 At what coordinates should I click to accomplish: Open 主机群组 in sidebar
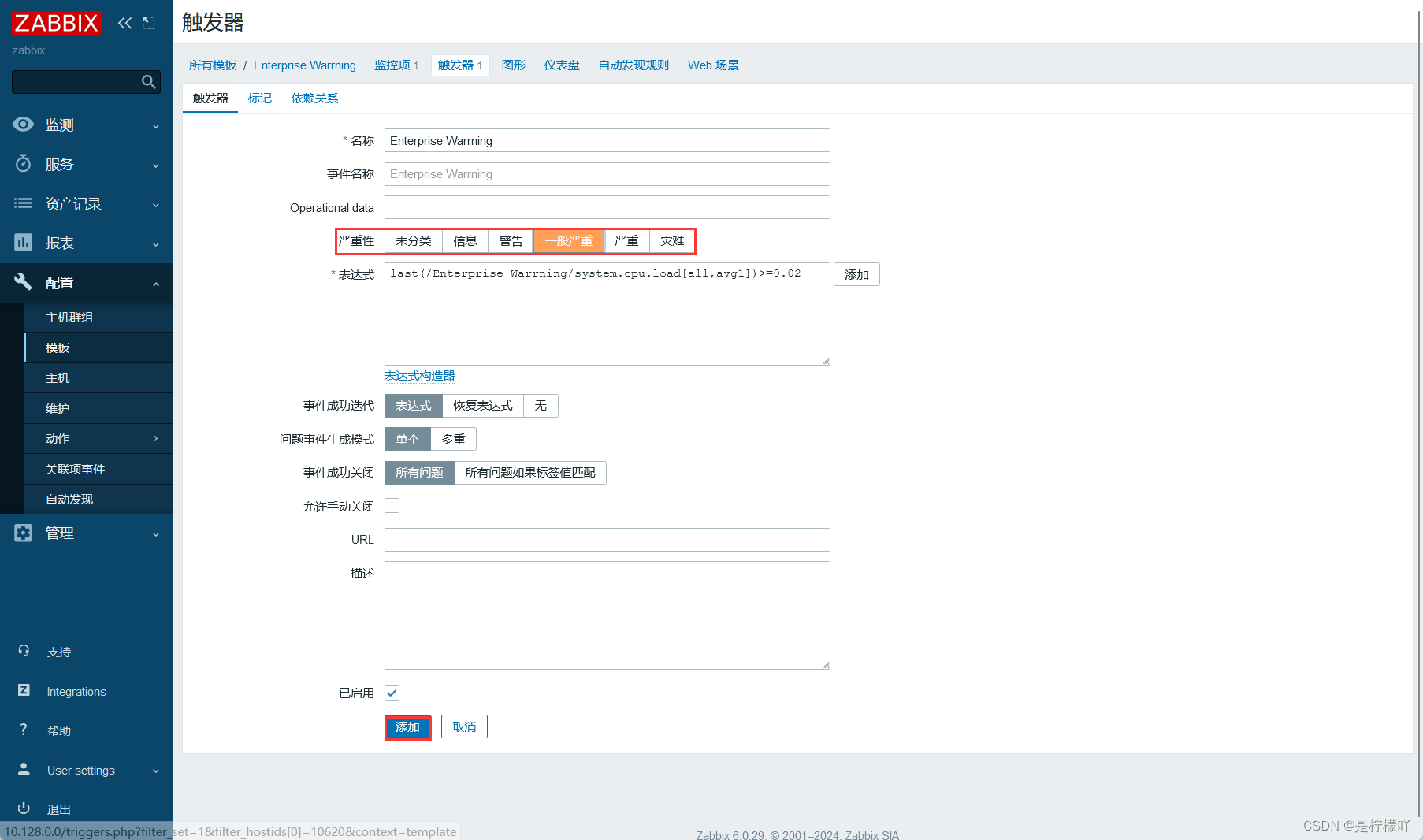98,318
